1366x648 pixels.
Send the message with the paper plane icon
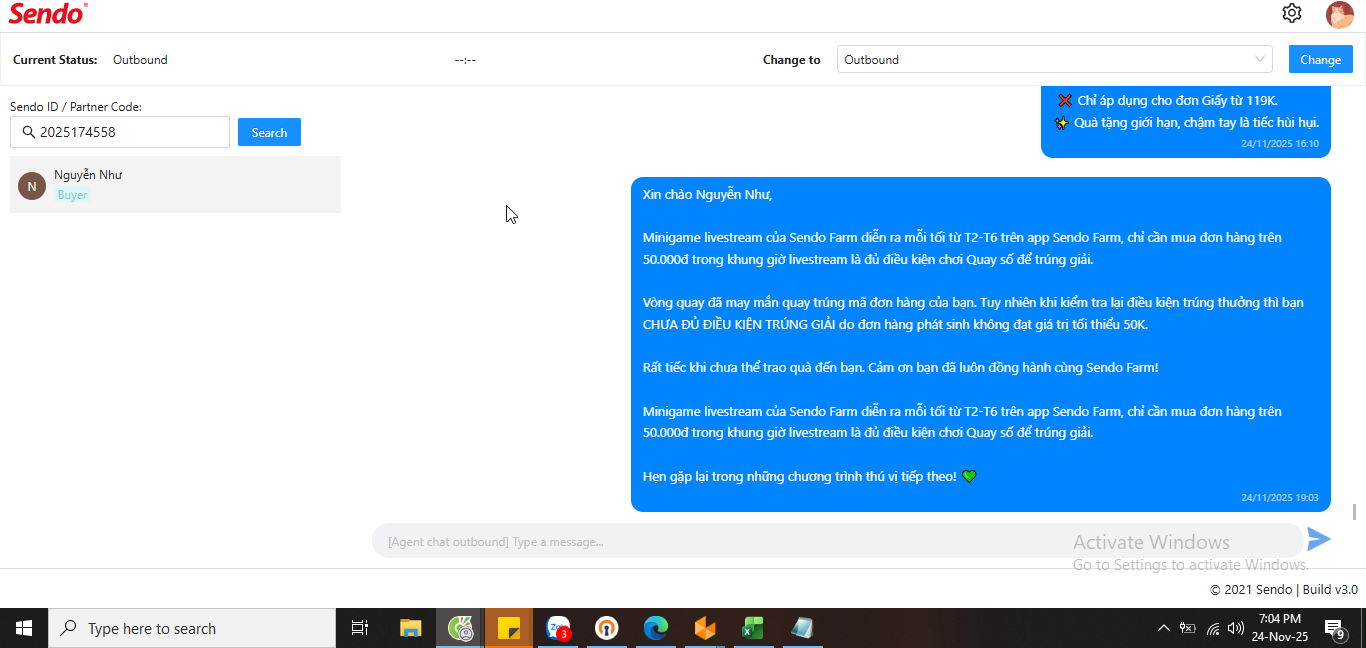[x=1319, y=539]
